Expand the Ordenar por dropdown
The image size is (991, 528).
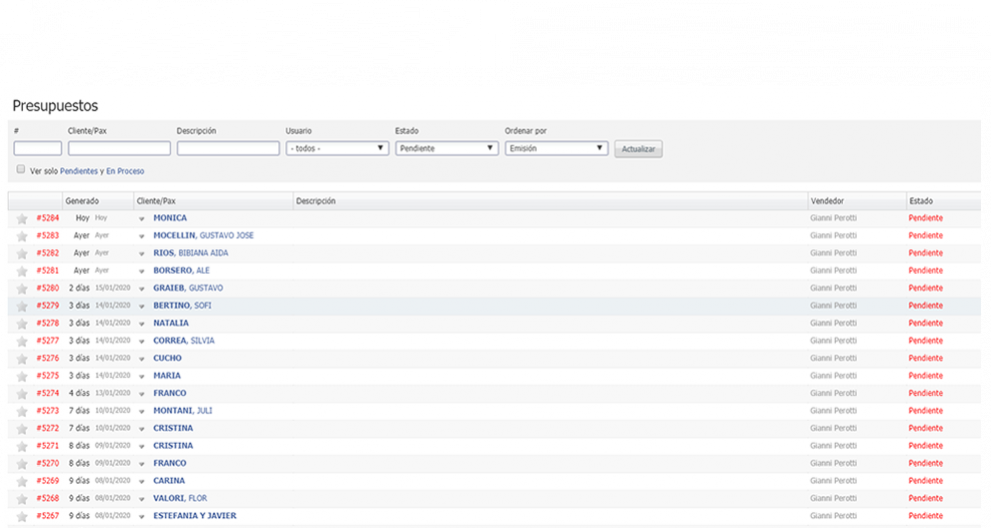pos(556,148)
